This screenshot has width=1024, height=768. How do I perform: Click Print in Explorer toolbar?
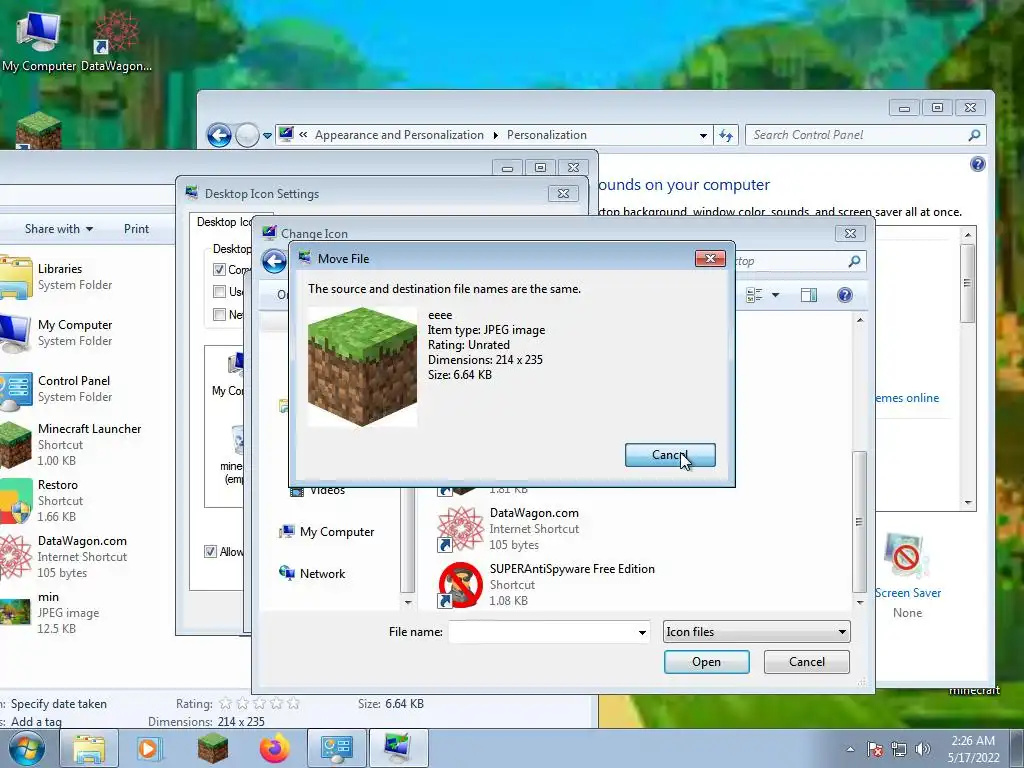tap(136, 229)
